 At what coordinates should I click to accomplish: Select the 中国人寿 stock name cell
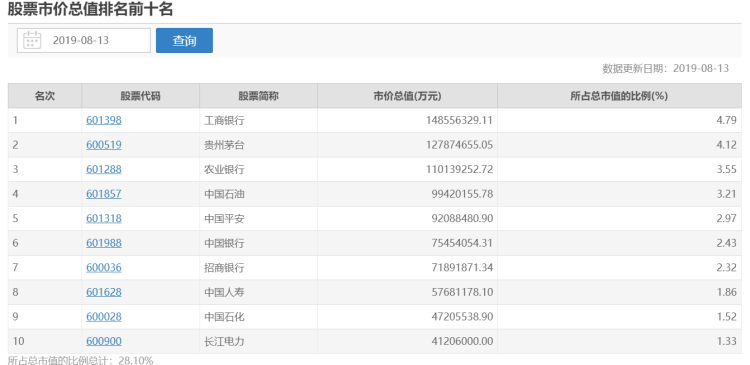pos(258,292)
